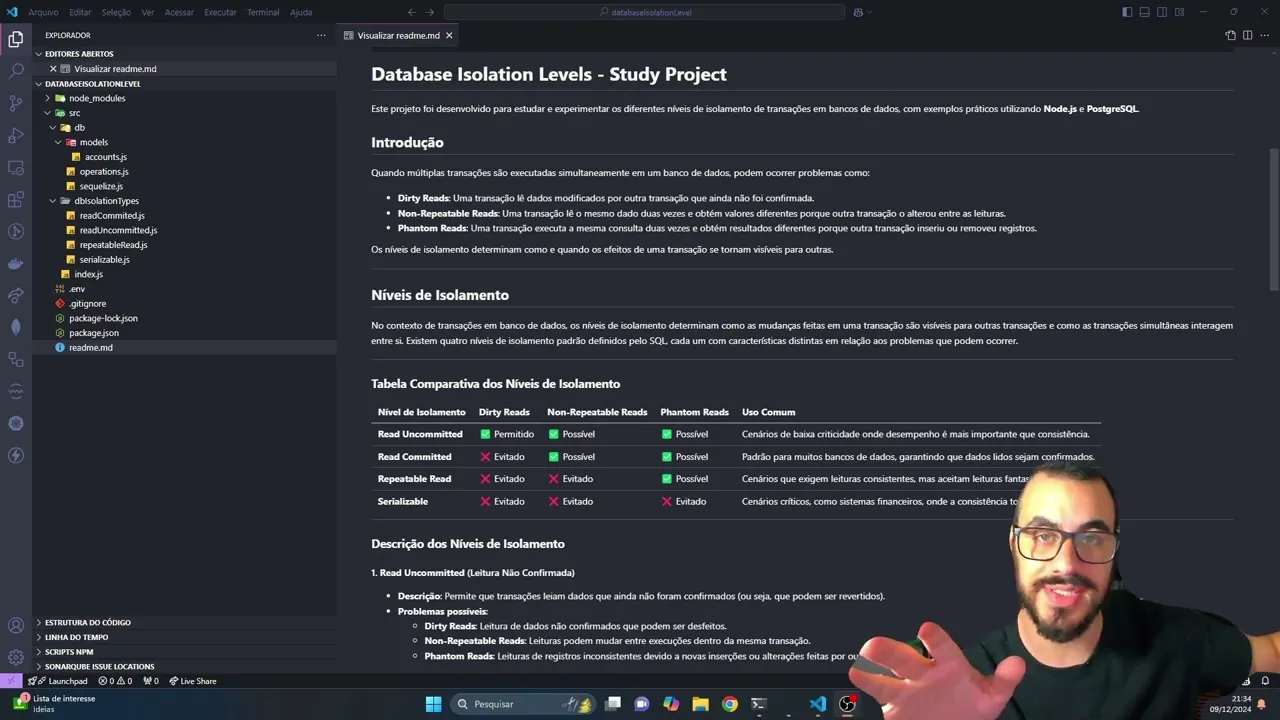The image size is (1280, 720).
Task: Open the Manage gear icon
Action: pyautogui.click(x=16, y=657)
